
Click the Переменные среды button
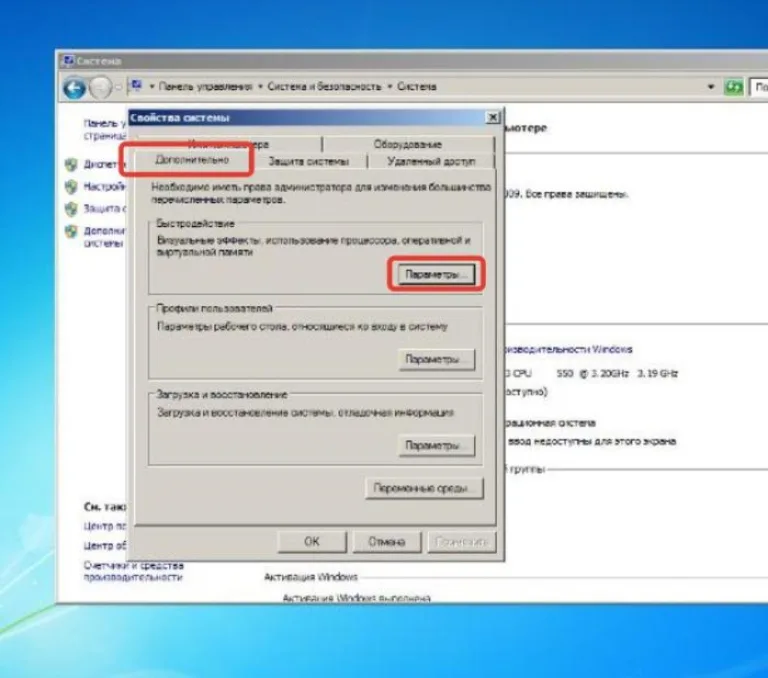(424, 488)
